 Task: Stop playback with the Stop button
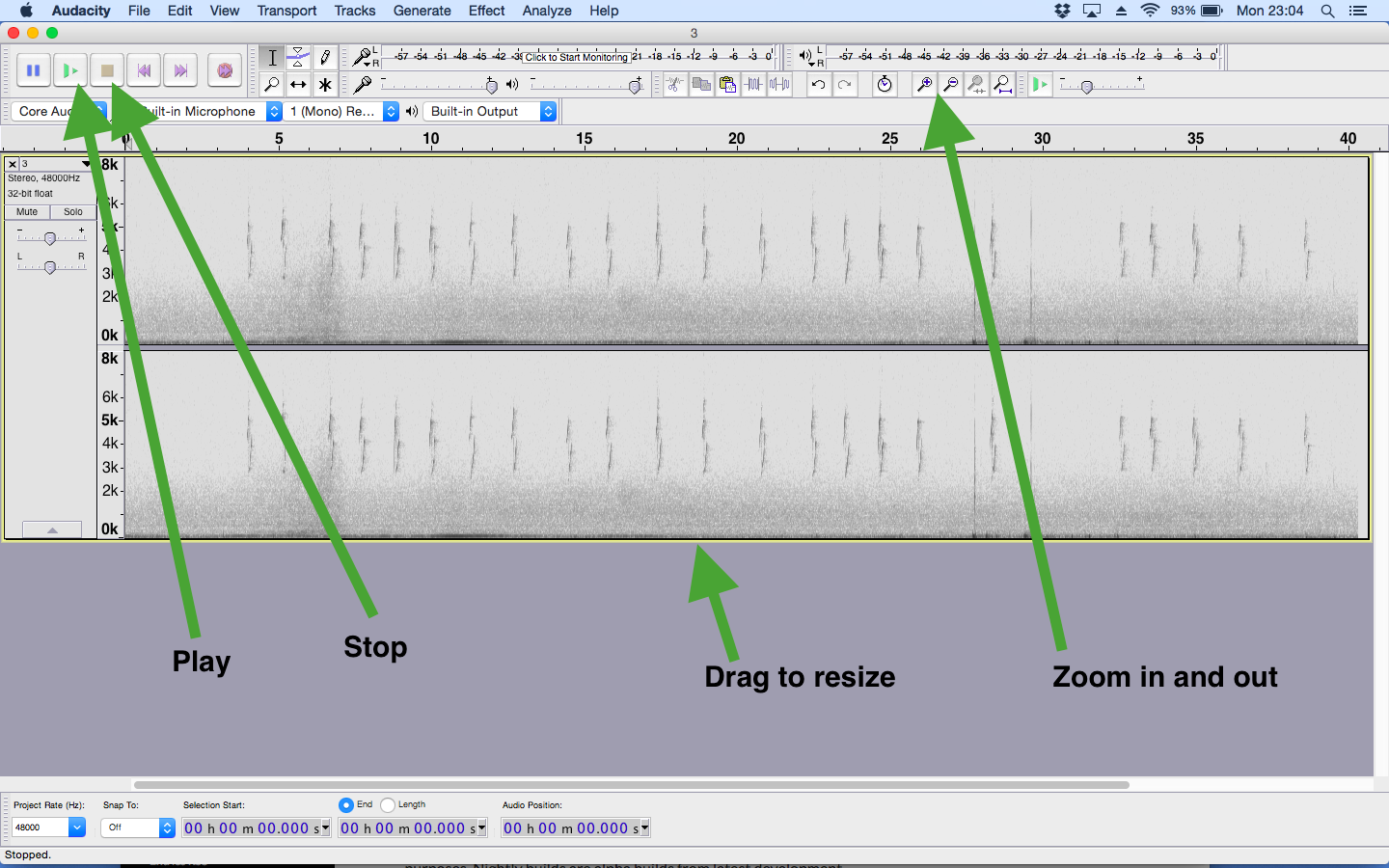tap(107, 70)
